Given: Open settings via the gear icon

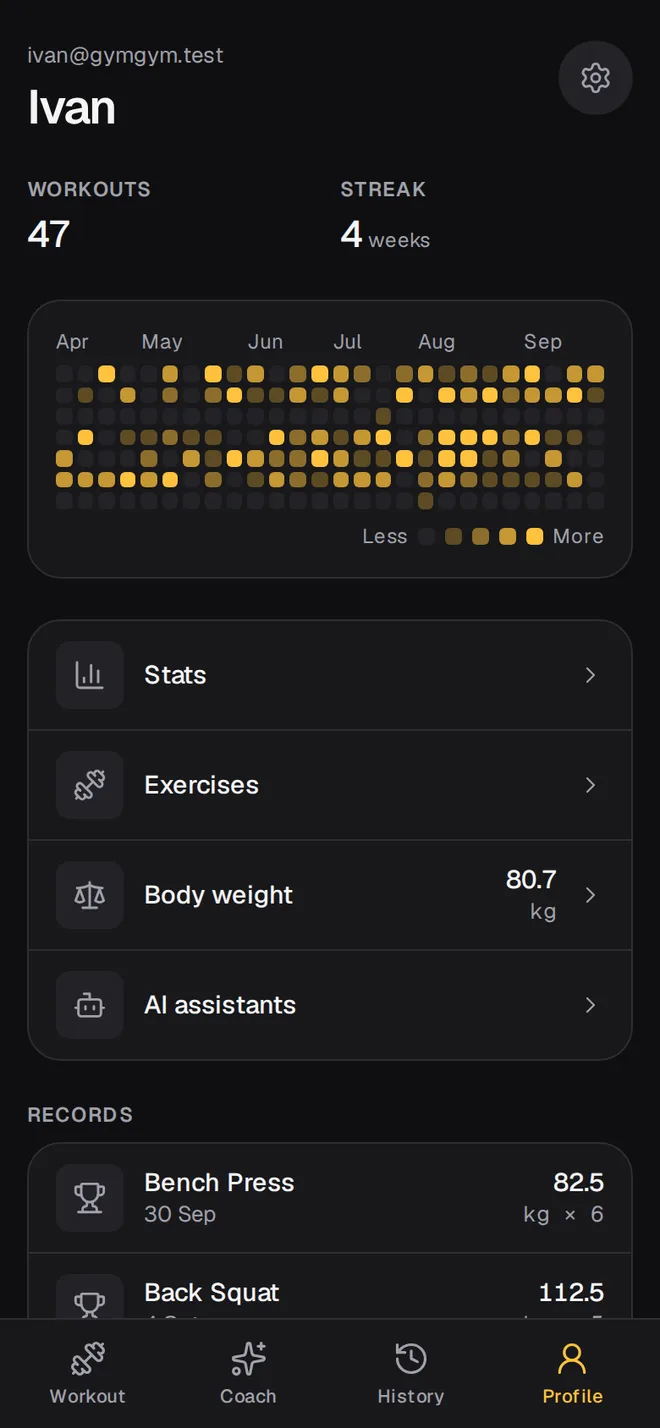Looking at the screenshot, I should tap(595, 78).
